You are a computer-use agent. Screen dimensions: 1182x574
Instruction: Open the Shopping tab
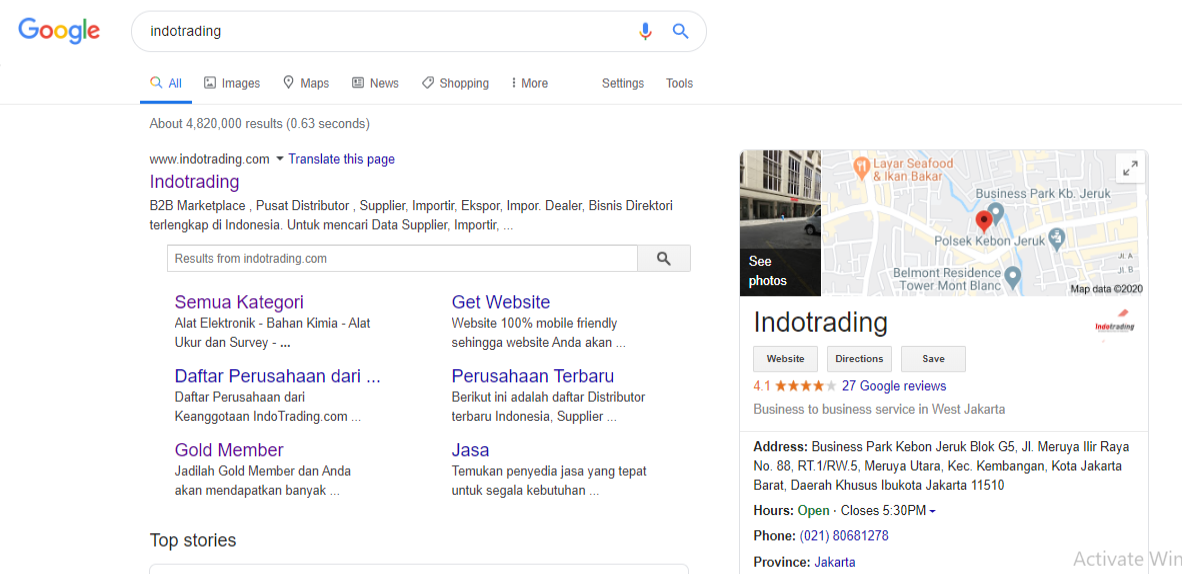click(455, 83)
